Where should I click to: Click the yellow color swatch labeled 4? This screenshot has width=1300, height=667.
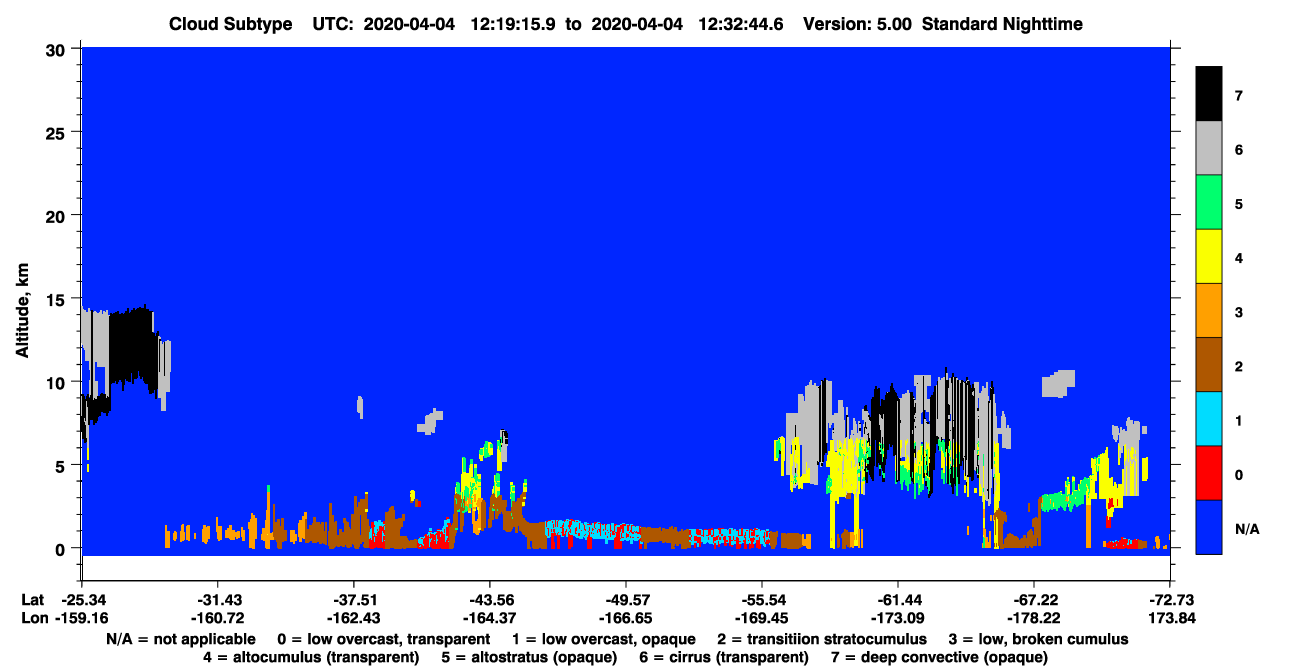tap(1209, 257)
